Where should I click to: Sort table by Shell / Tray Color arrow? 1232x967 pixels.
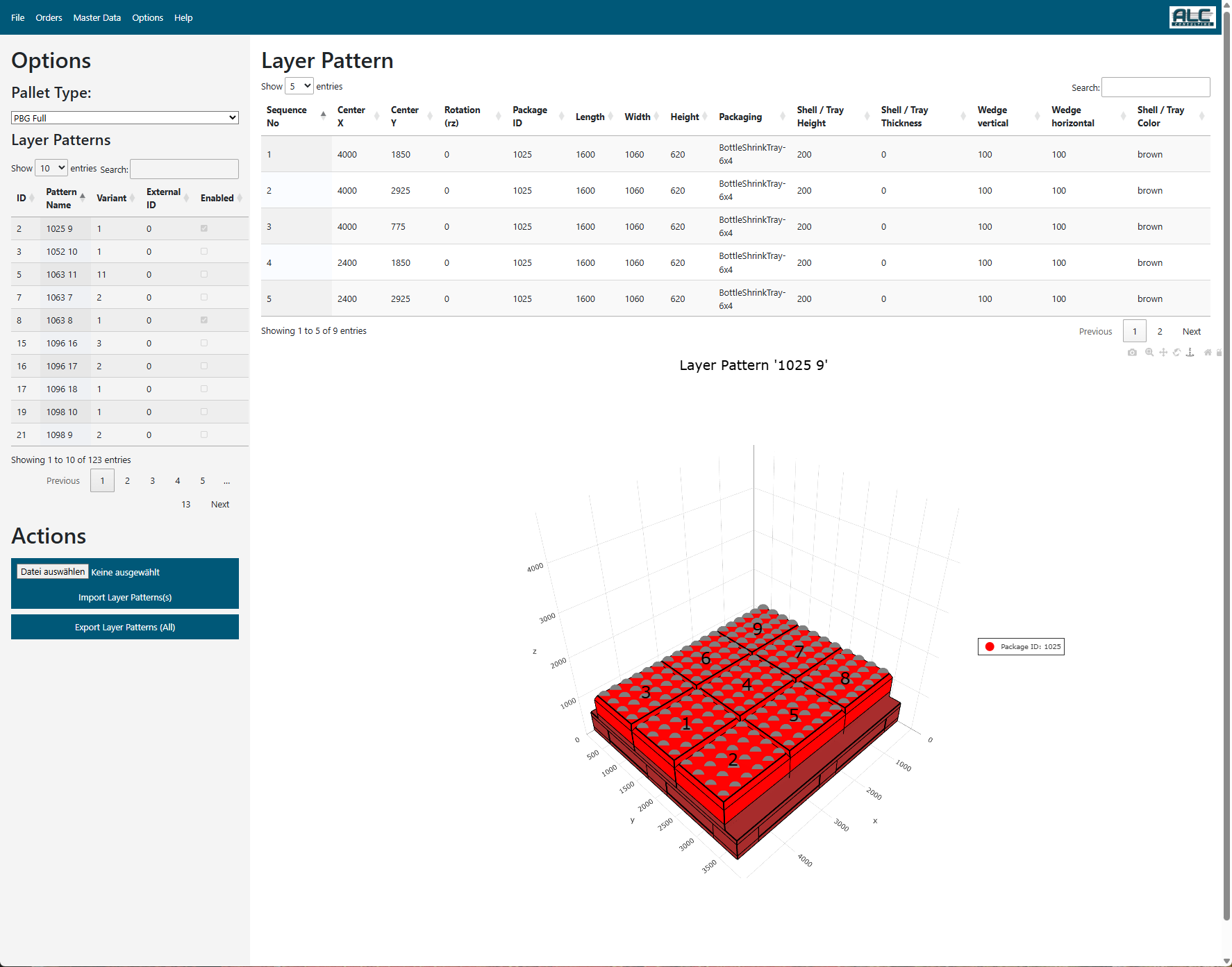tap(1201, 117)
